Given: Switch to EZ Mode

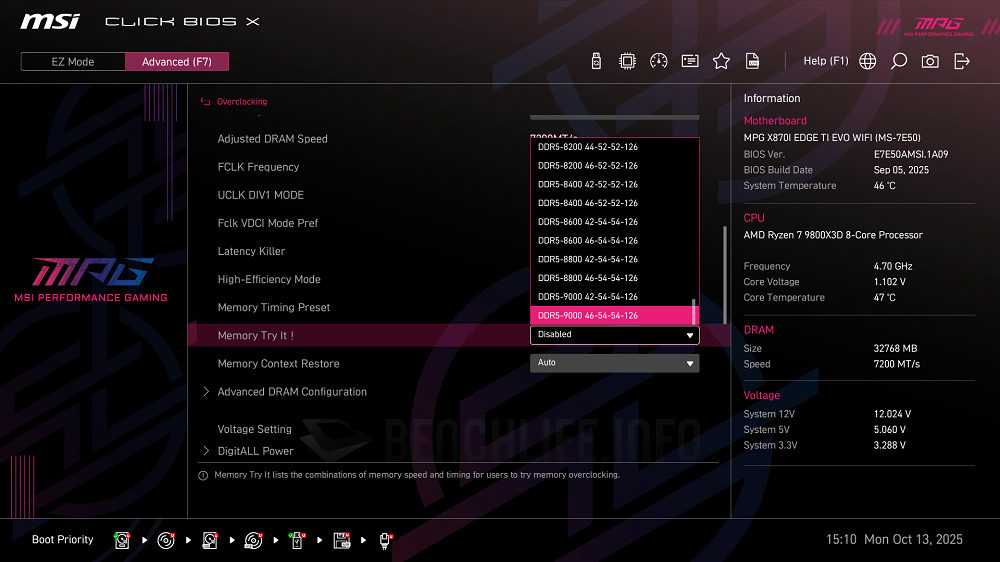Looking at the screenshot, I should coord(73,62).
